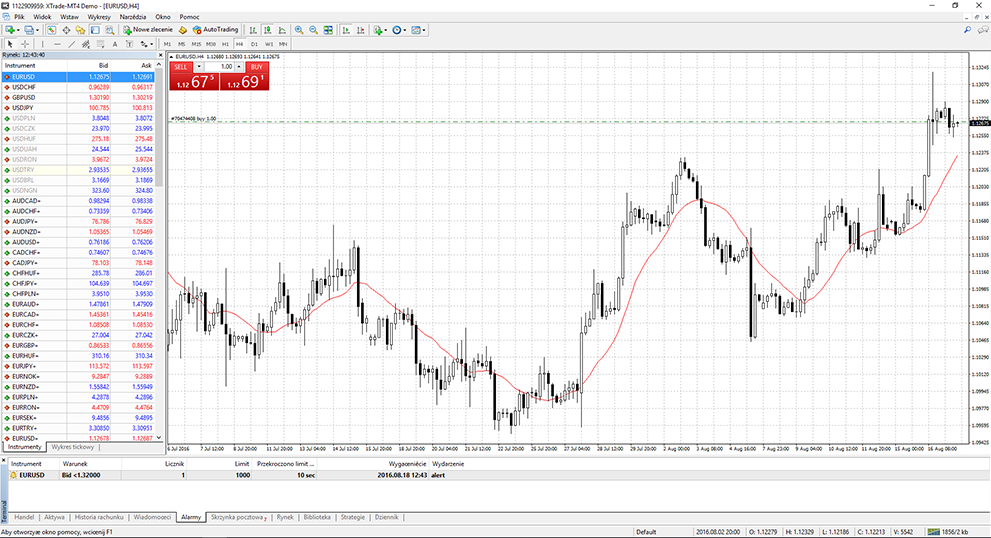The width and height of the screenshot is (991, 538).
Task: Toggle chart shift from right edge
Action: pyautogui.click(x=361, y=30)
